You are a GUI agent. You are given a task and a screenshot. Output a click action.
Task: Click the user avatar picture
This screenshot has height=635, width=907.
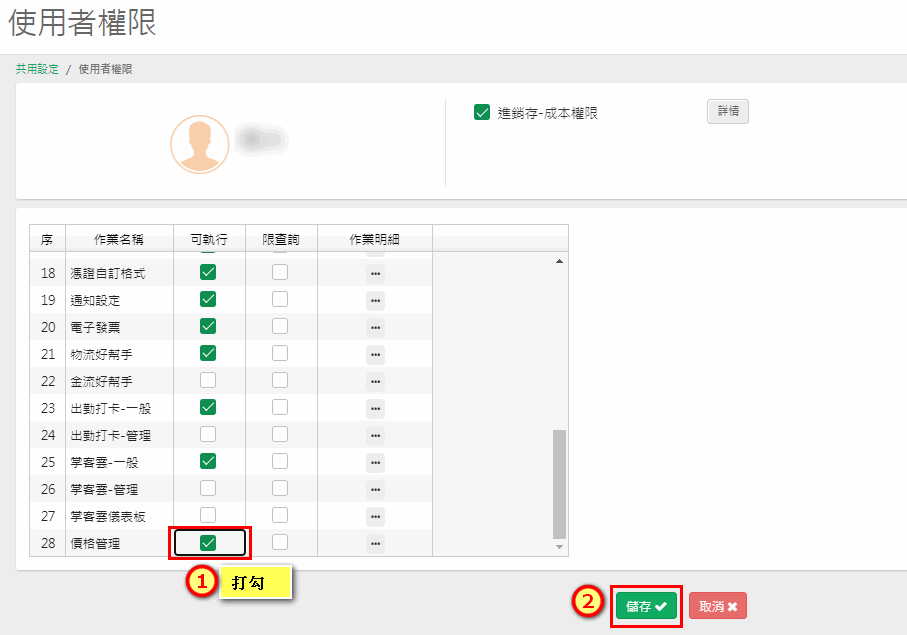click(x=200, y=144)
